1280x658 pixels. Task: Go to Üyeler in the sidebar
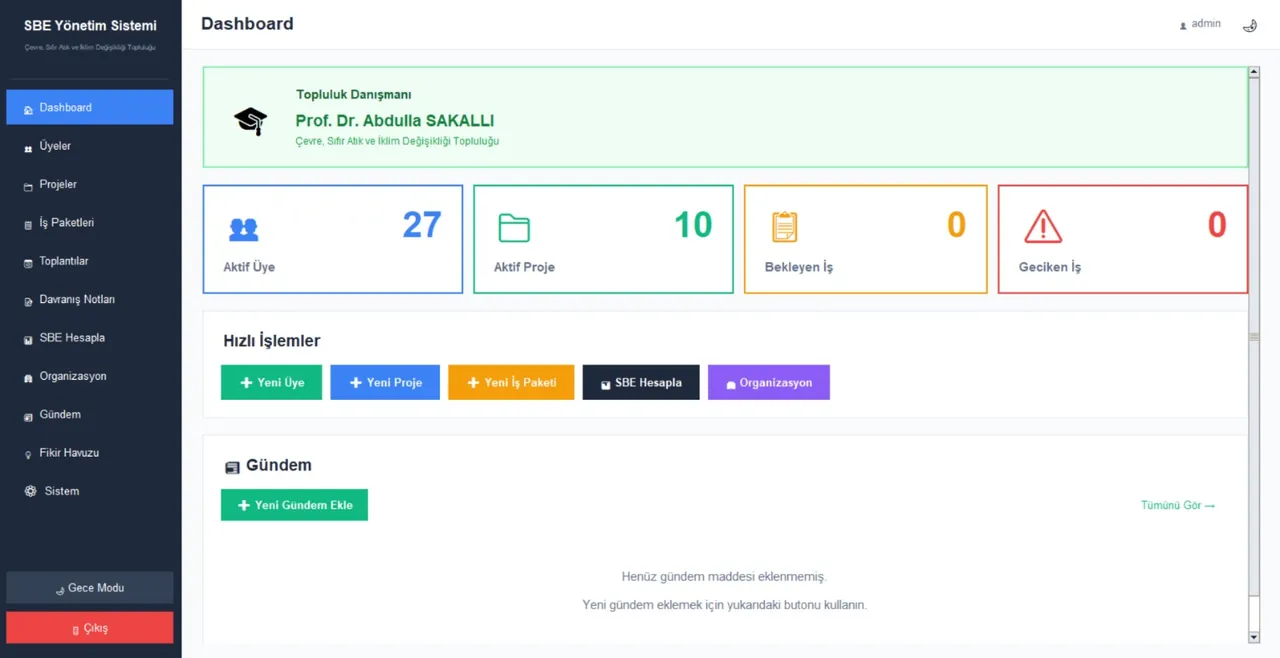pos(90,146)
